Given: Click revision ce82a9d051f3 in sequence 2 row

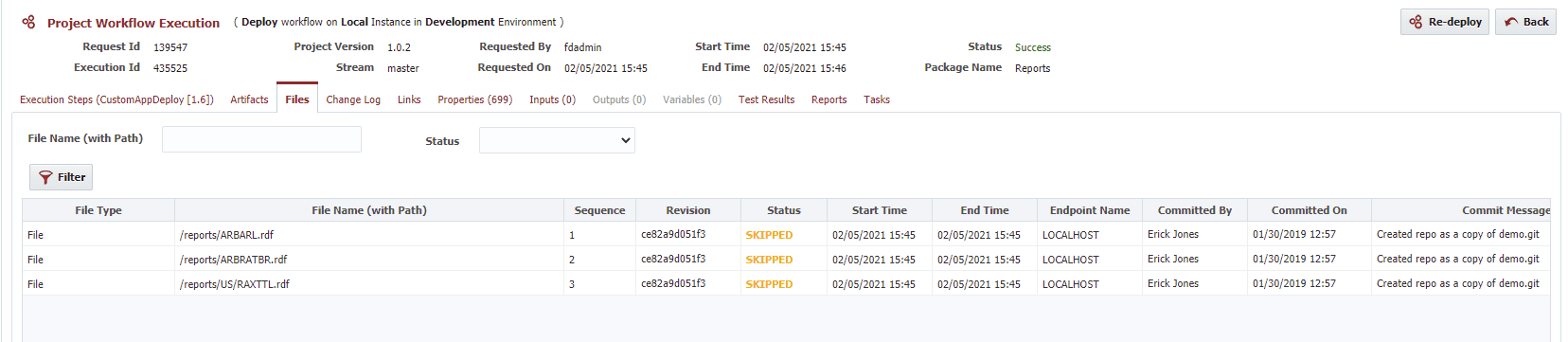Looking at the screenshot, I should pyautogui.click(x=673, y=259).
